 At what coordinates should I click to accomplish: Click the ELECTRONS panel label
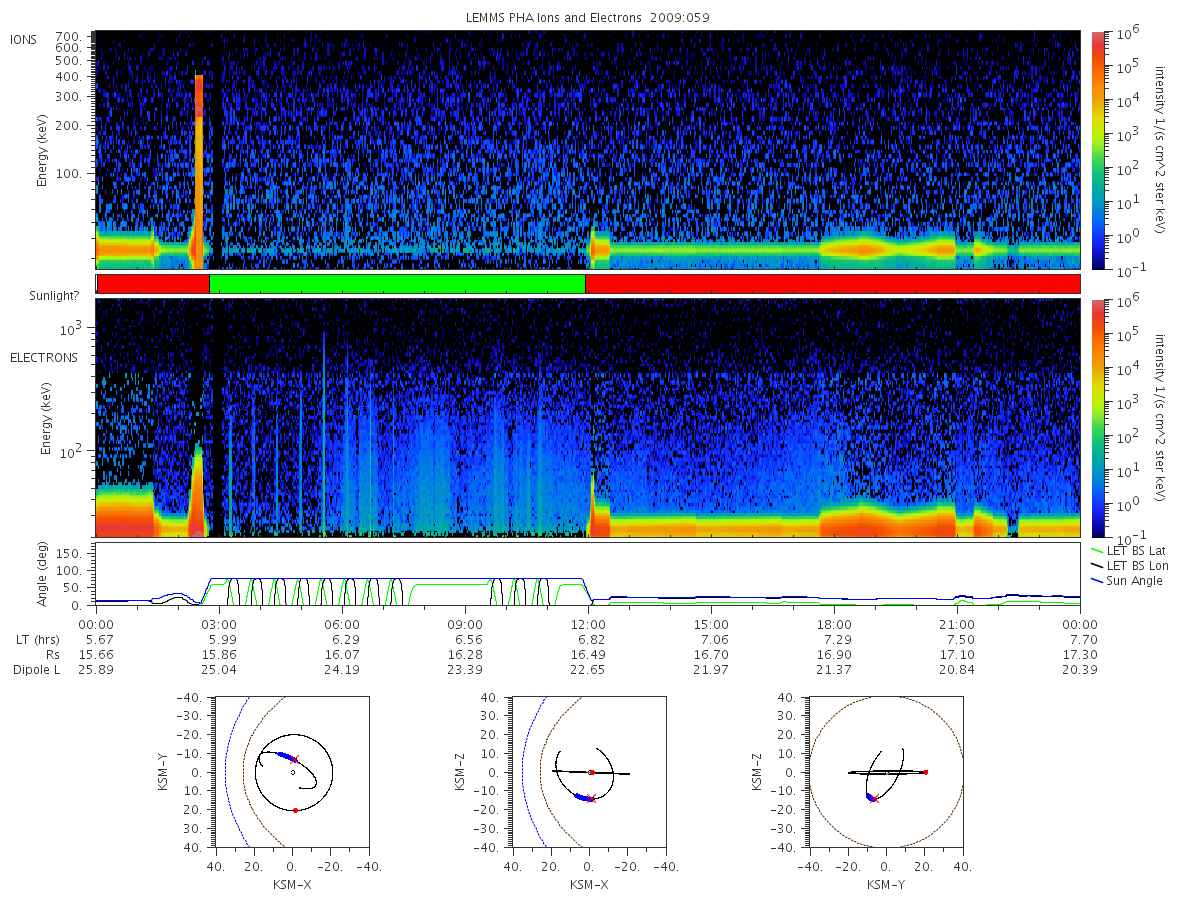[43, 357]
